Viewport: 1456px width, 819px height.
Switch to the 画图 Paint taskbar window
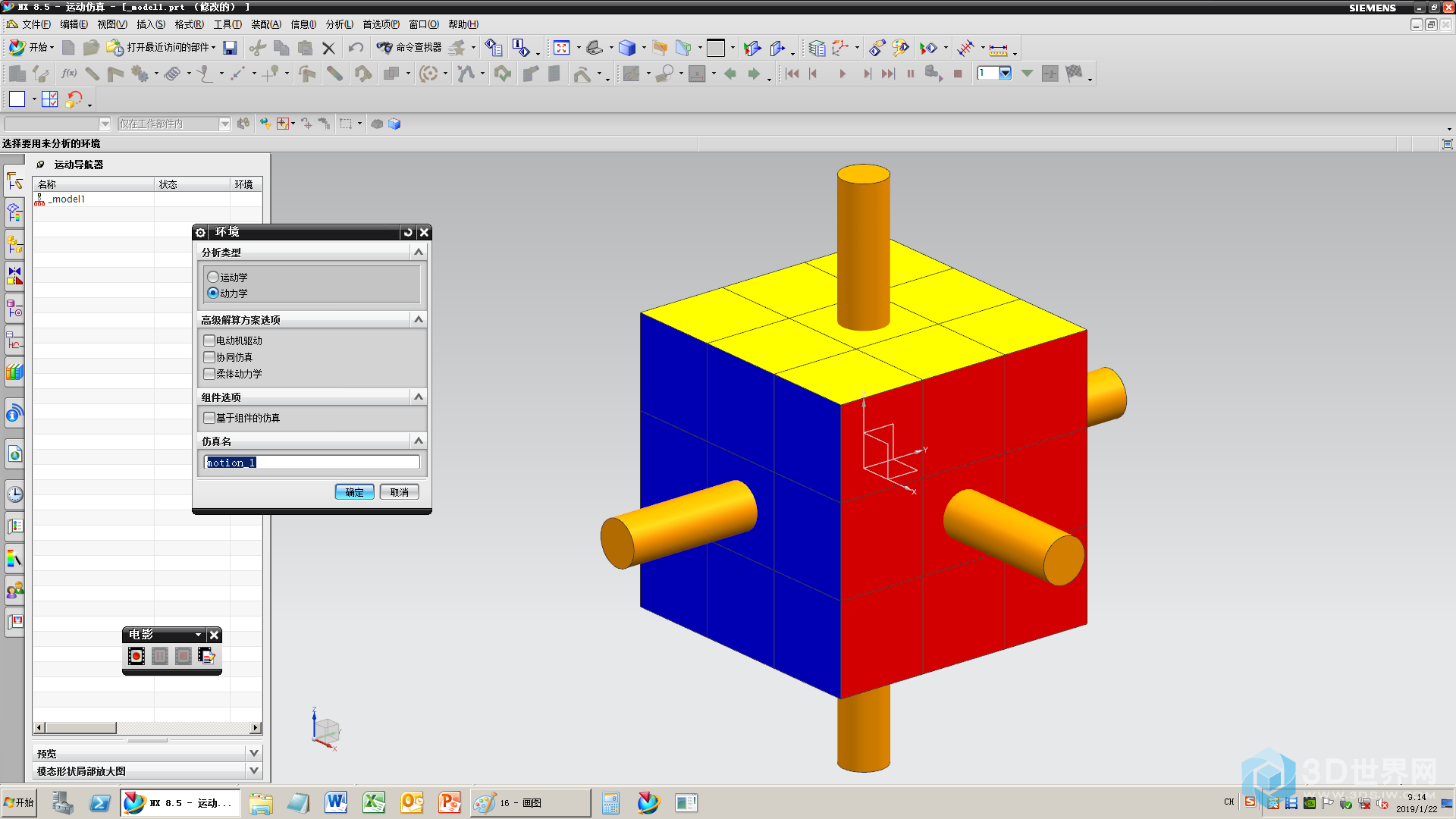[531, 802]
